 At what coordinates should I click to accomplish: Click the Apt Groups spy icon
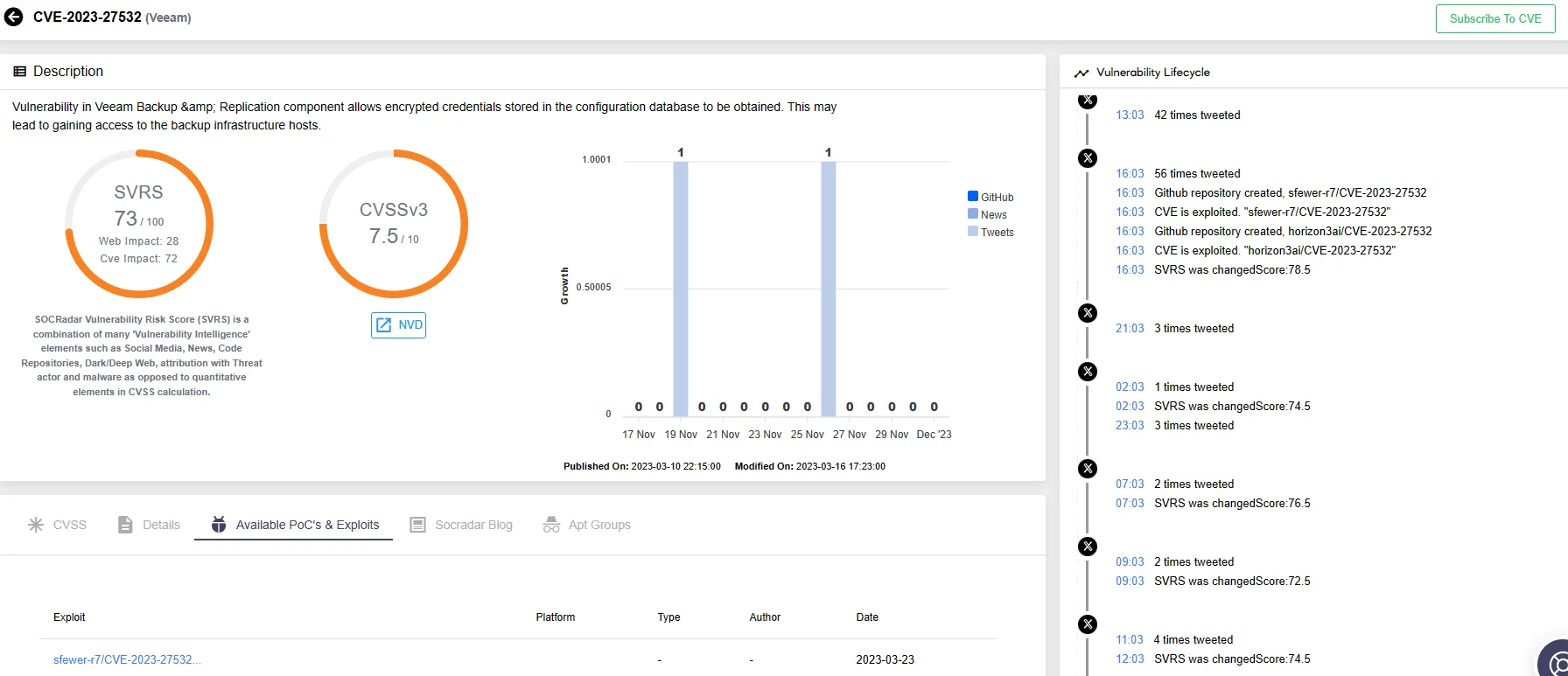(x=551, y=525)
